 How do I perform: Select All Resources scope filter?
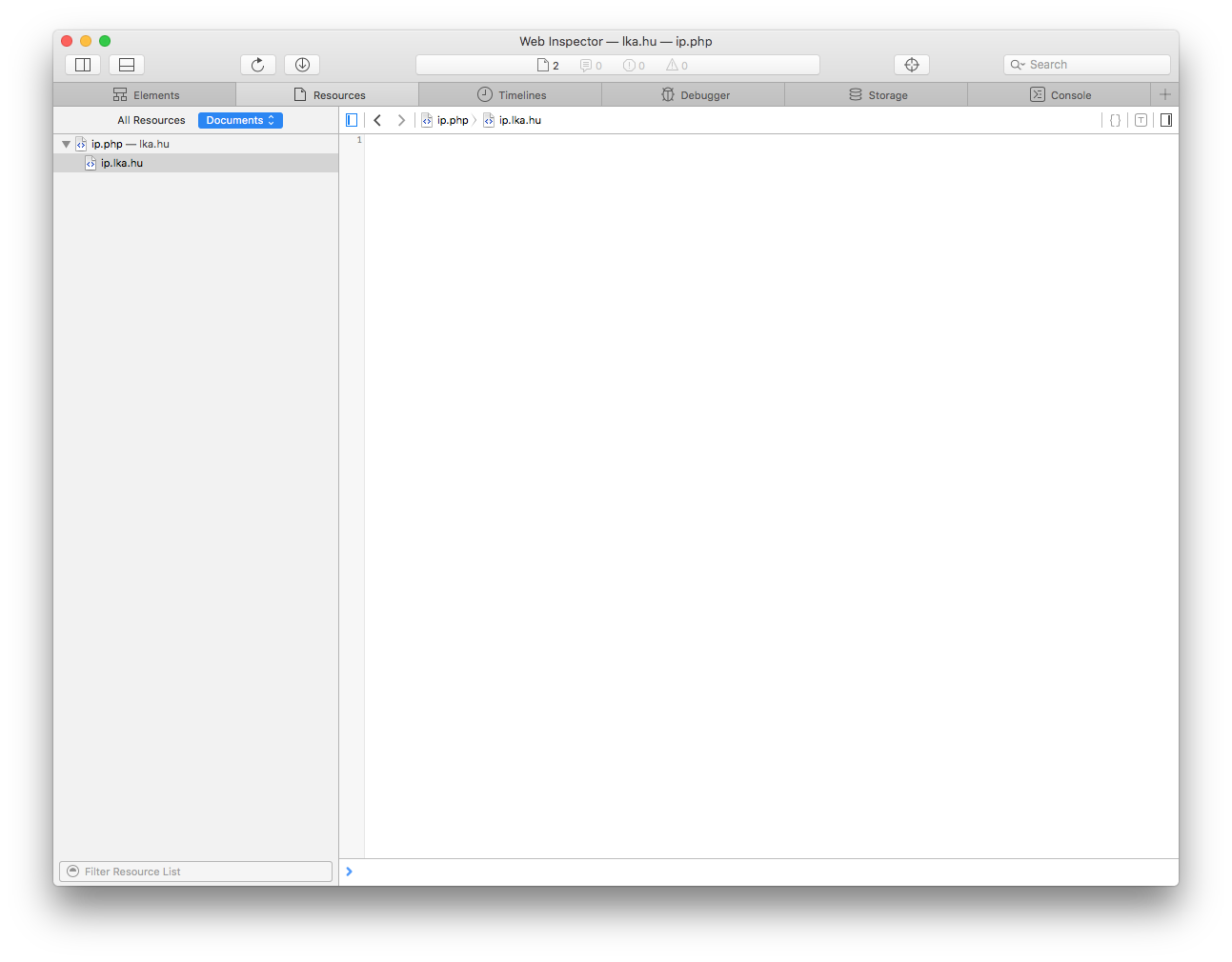click(151, 120)
